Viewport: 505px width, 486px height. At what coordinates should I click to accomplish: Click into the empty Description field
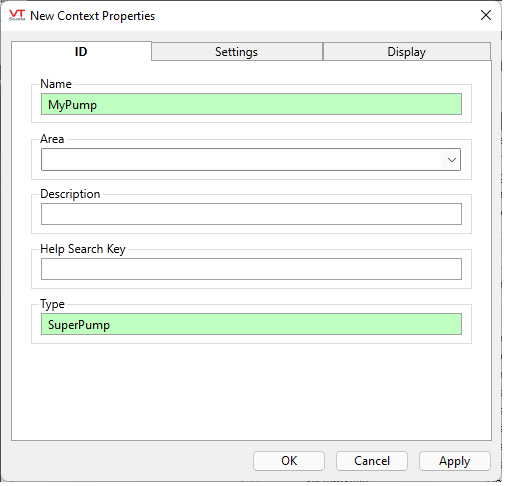251,214
